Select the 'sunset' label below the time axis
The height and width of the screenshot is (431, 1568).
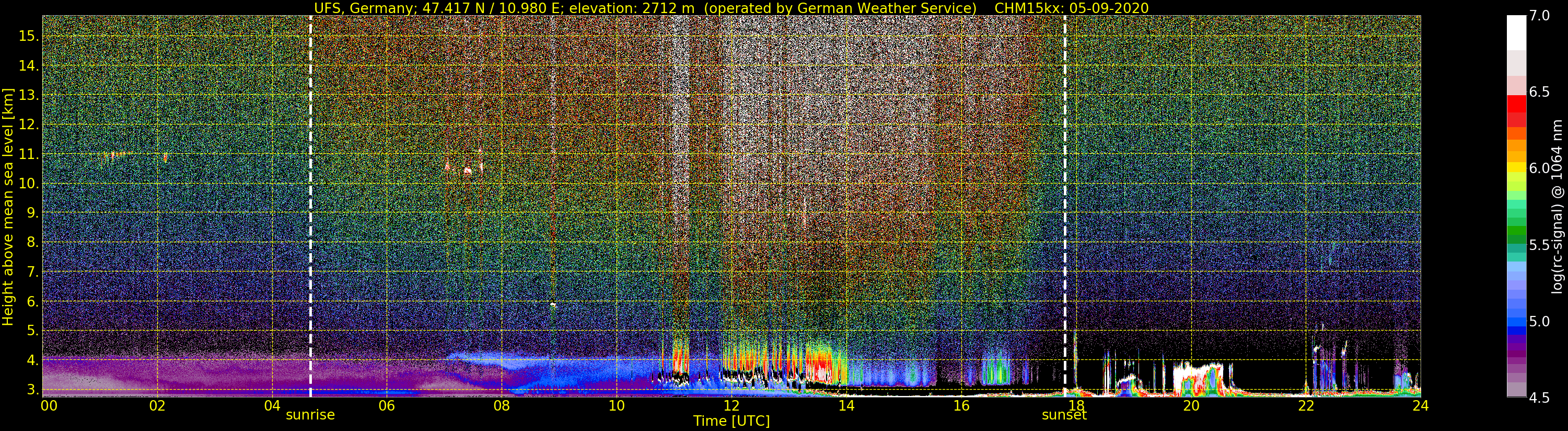tap(1064, 415)
